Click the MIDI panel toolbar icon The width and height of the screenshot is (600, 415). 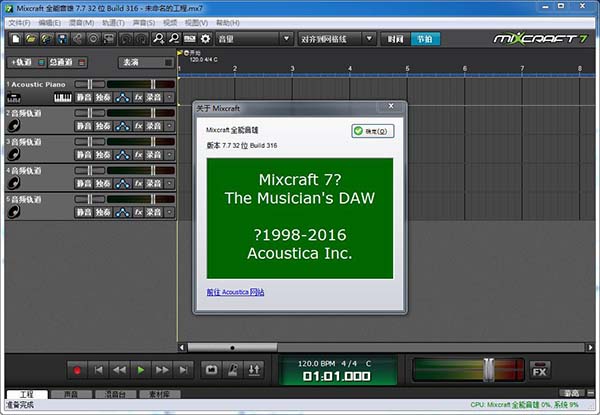click(190, 39)
